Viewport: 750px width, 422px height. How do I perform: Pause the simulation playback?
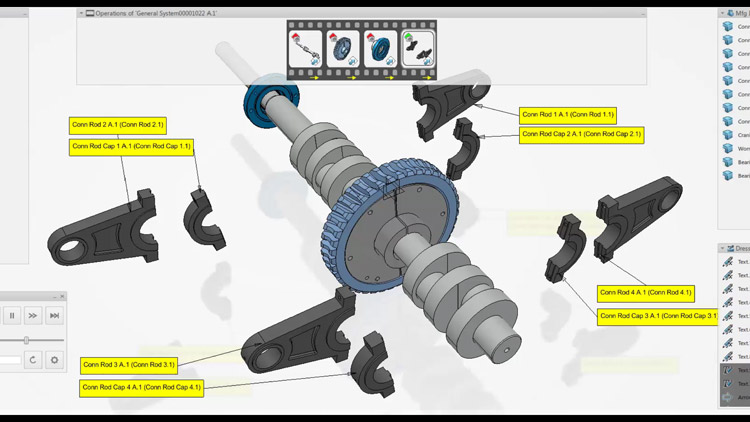(x=12, y=316)
